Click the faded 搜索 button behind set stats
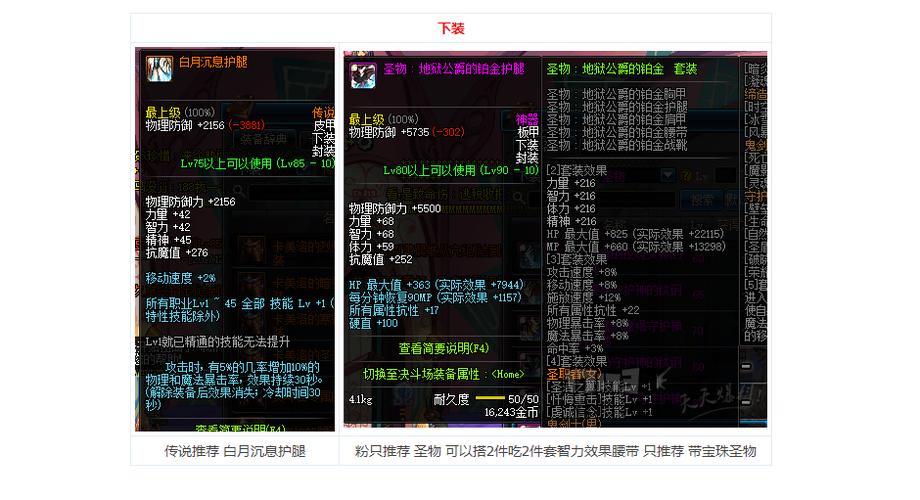This screenshot has height=500, width=920. (702, 200)
